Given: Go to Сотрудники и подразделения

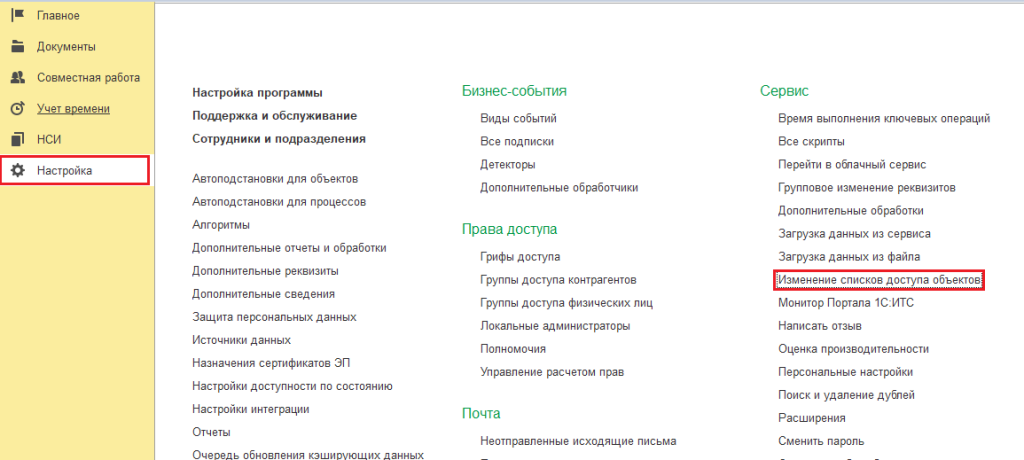Looking at the screenshot, I should point(278,139).
